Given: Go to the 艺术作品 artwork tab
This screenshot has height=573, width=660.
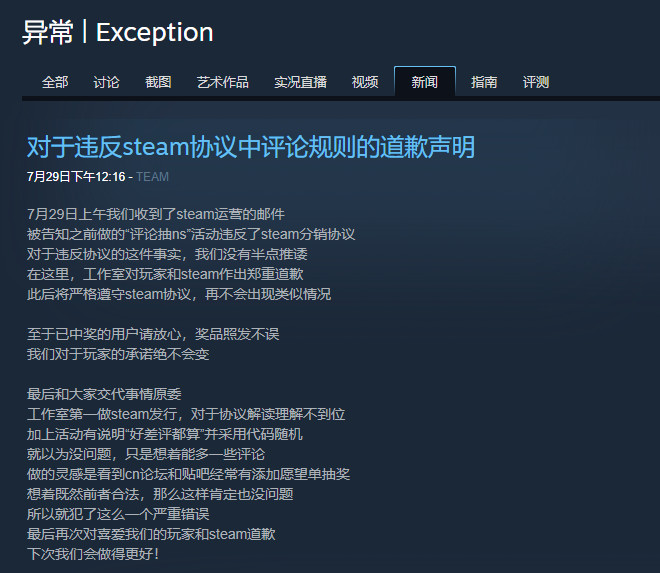Looking at the screenshot, I should tap(223, 82).
